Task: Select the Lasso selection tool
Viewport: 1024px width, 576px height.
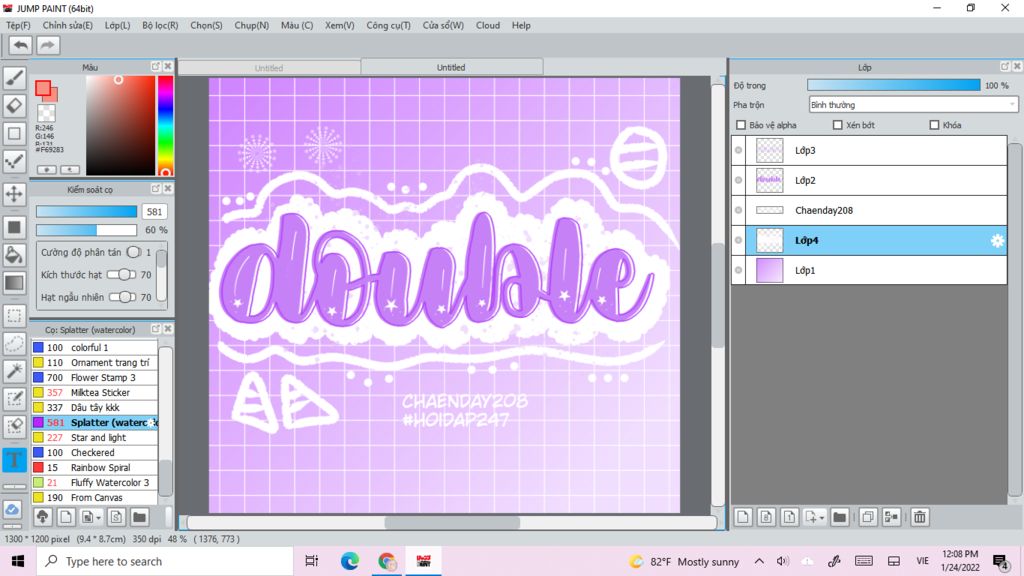Action: tap(14, 344)
